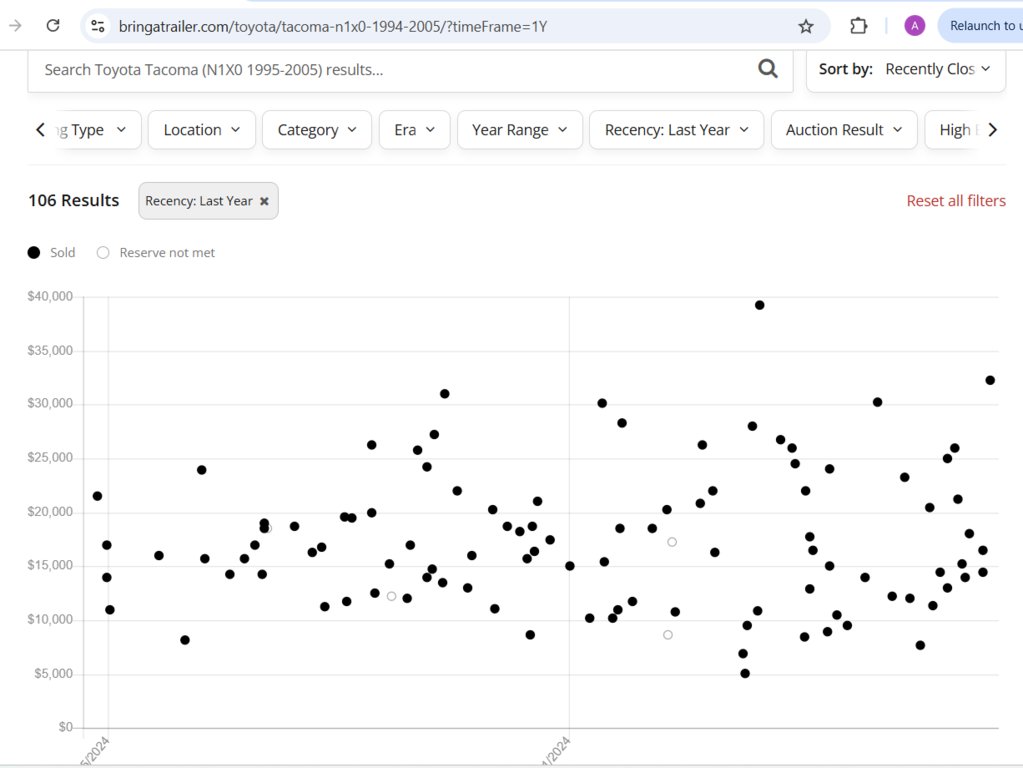Toggle the Reserve not met legend marker
The width and height of the screenshot is (1023, 768).
(103, 253)
